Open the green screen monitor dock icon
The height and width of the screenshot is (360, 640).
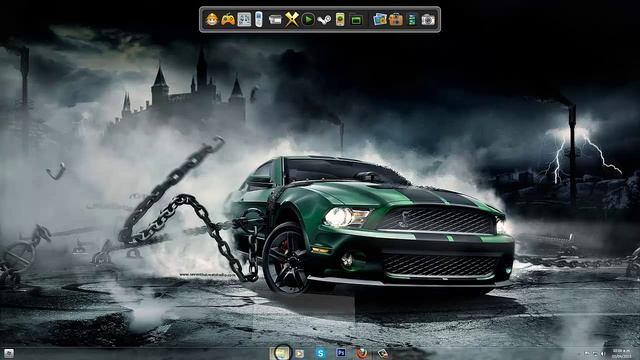click(356, 19)
